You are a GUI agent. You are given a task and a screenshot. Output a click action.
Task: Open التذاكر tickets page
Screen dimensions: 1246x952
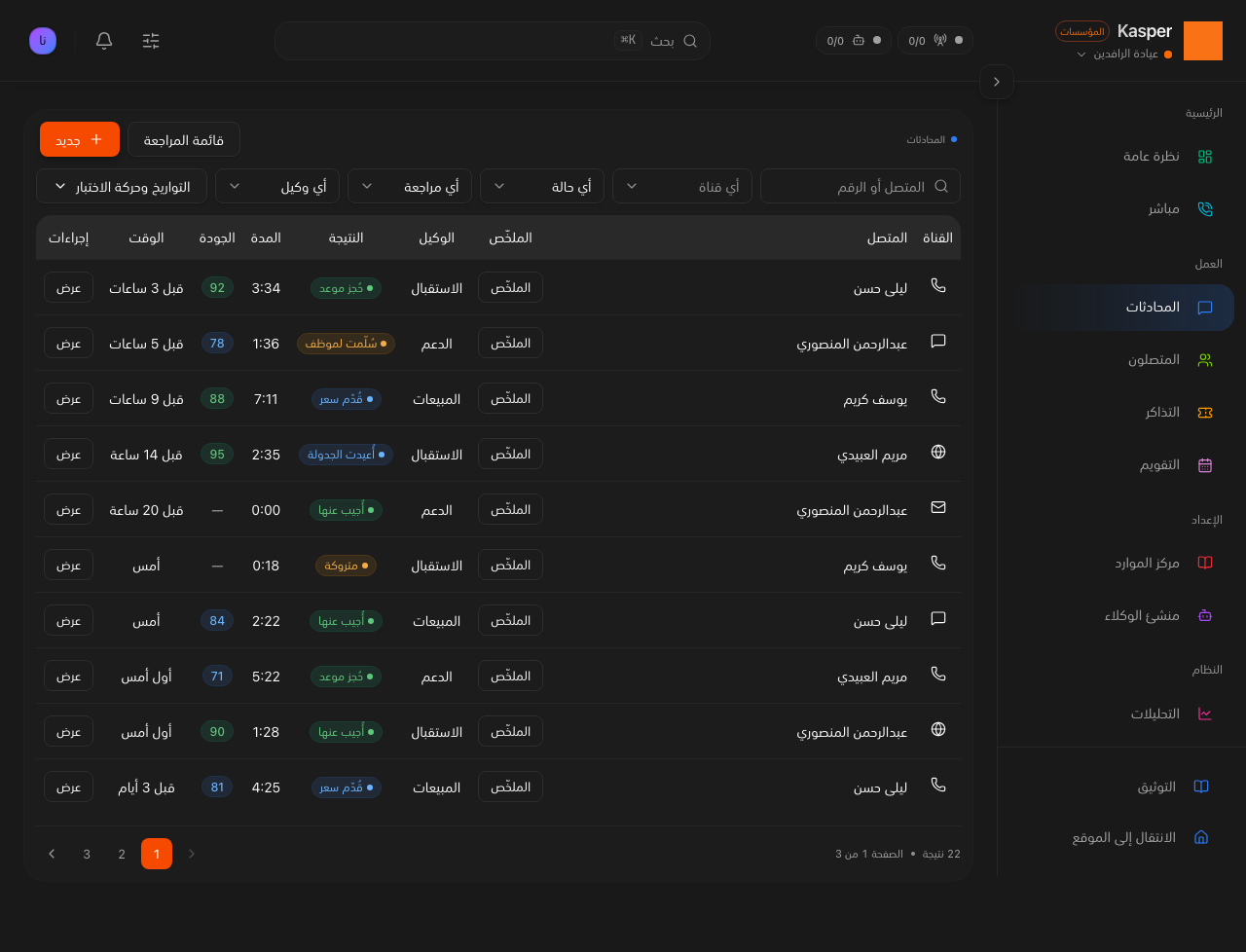[x=1119, y=413]
